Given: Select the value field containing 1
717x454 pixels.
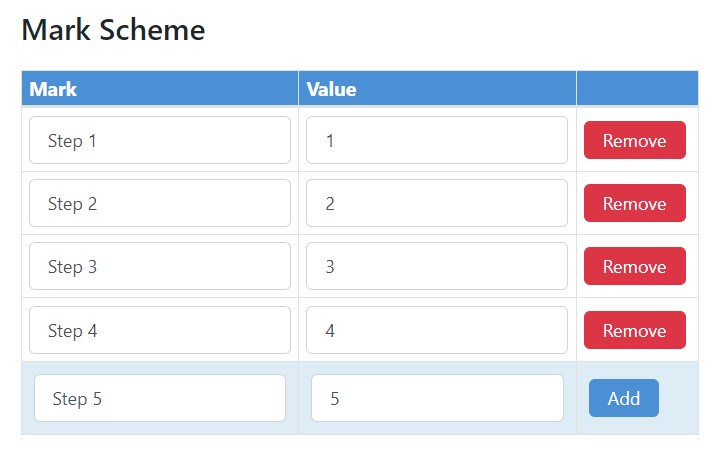Looking at the screenshot, I should pyautogui.click(x=437, y=140).
